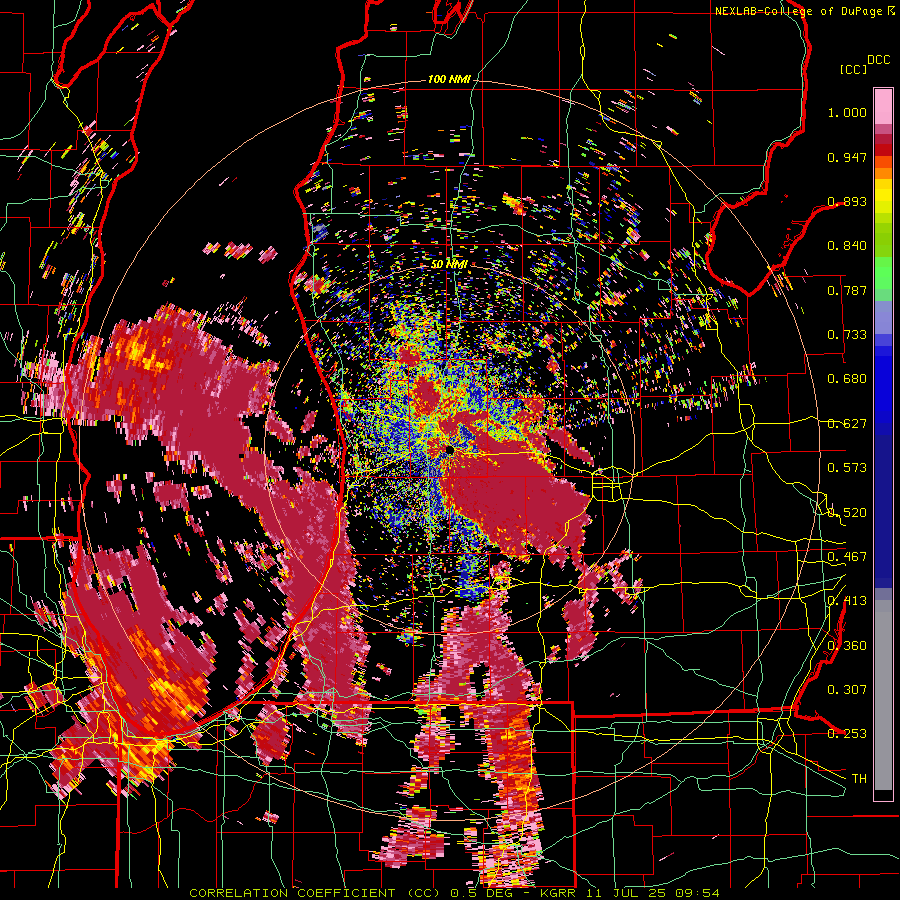900x900 pixels.
Task: Pick the yellow color bar segment
Action: pos(883,195)
